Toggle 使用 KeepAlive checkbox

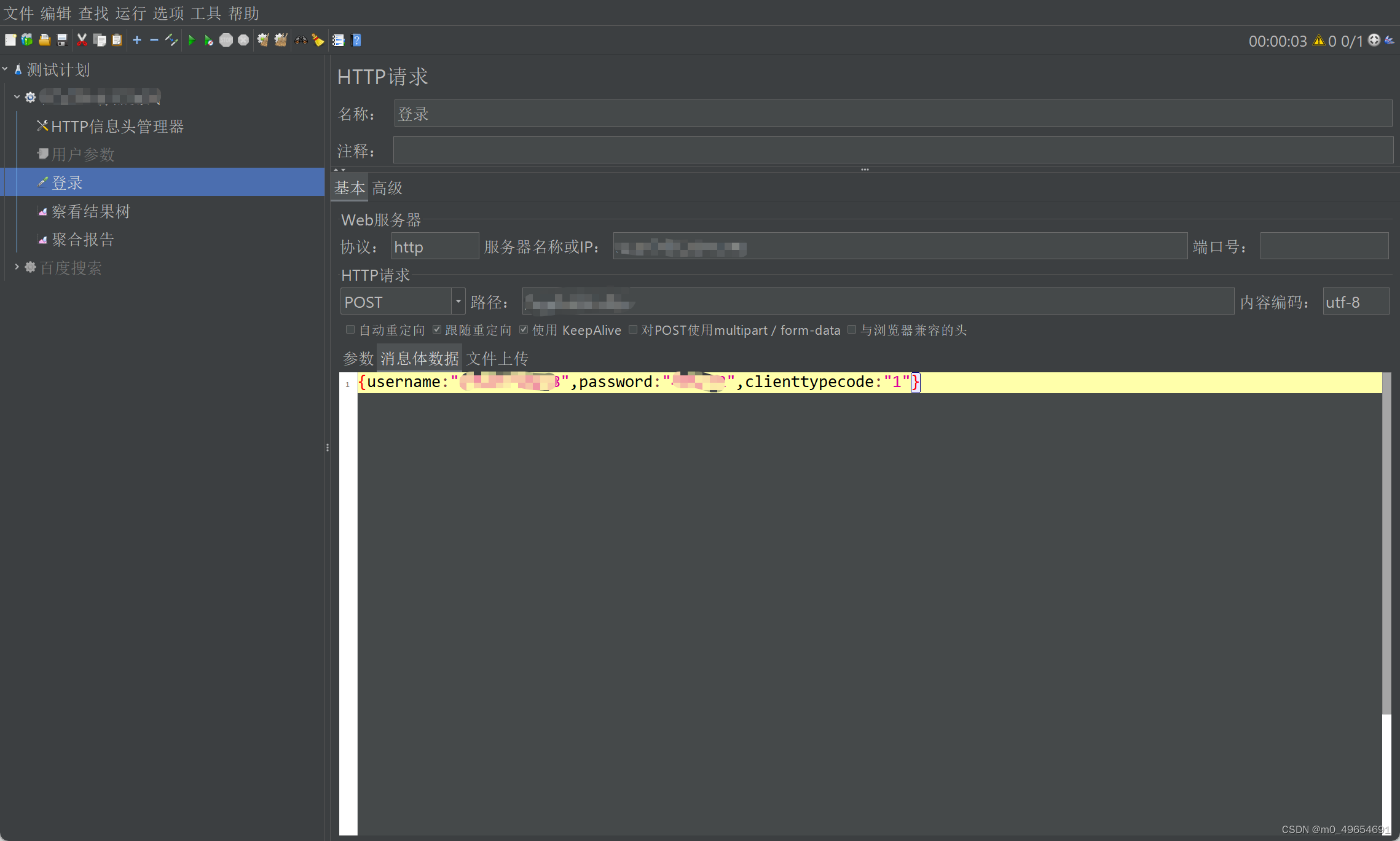pos(524,330)
